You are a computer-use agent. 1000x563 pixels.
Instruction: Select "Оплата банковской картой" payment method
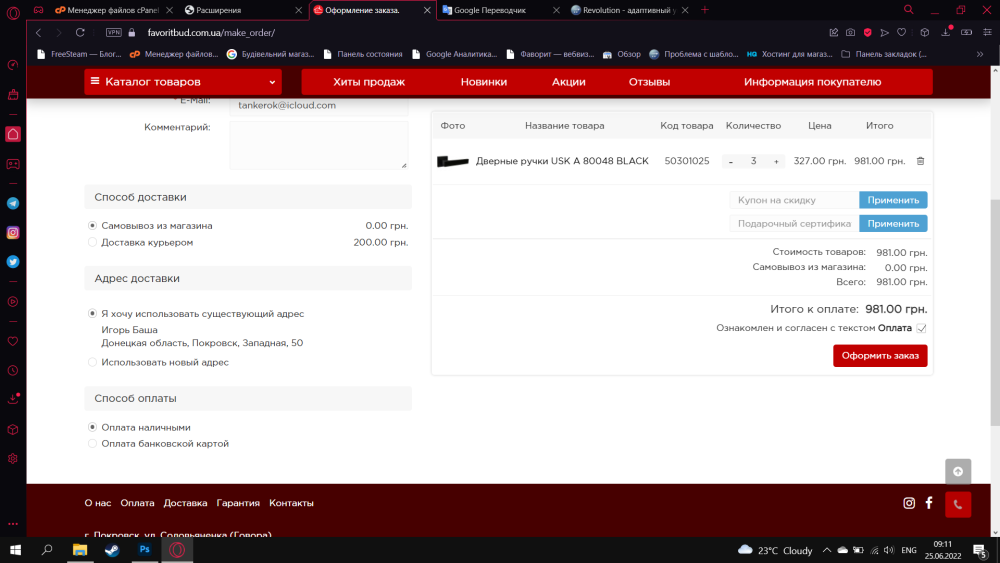(x=93, y=443)
